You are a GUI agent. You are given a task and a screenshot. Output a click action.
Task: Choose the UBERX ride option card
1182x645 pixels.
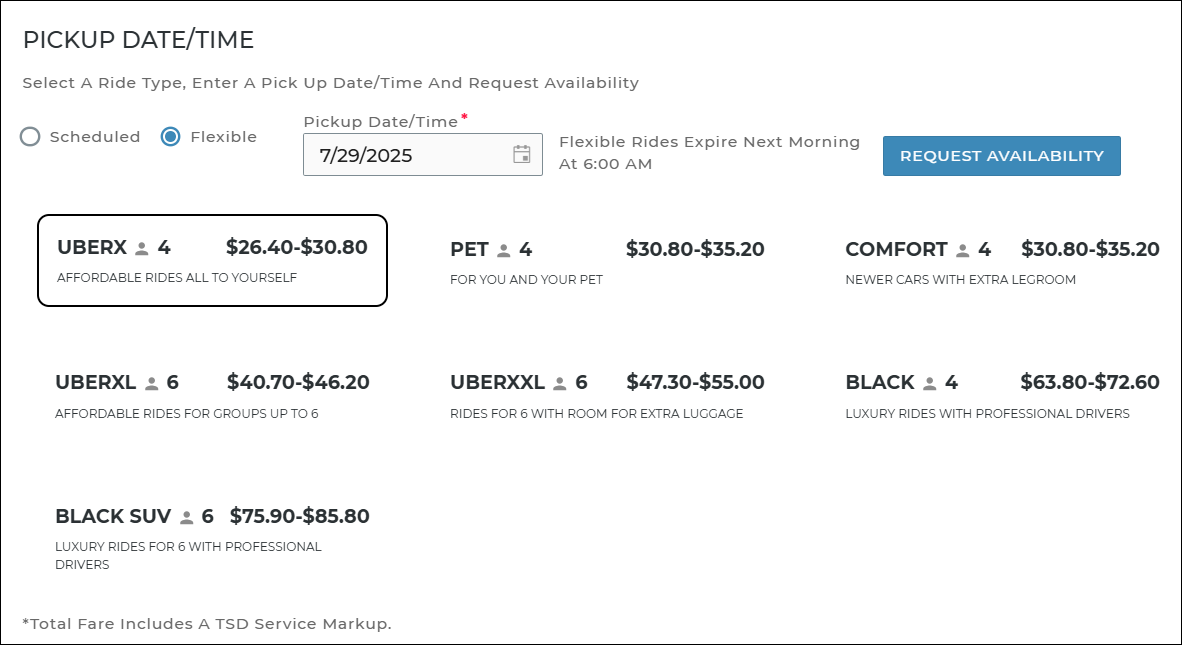212,261
